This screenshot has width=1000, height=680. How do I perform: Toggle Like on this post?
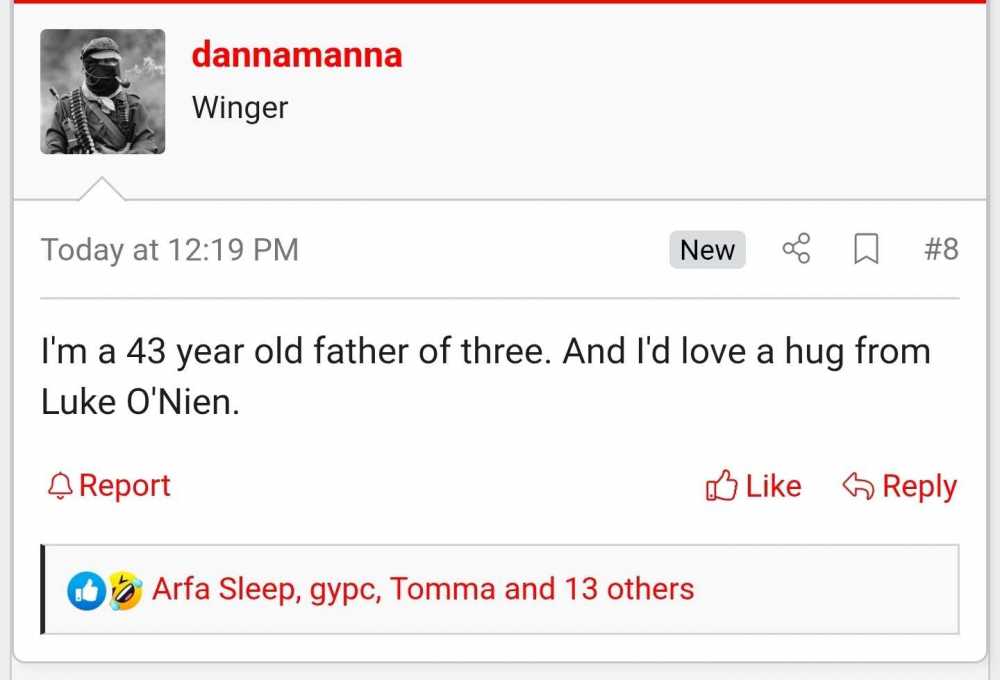pos(752,485)
